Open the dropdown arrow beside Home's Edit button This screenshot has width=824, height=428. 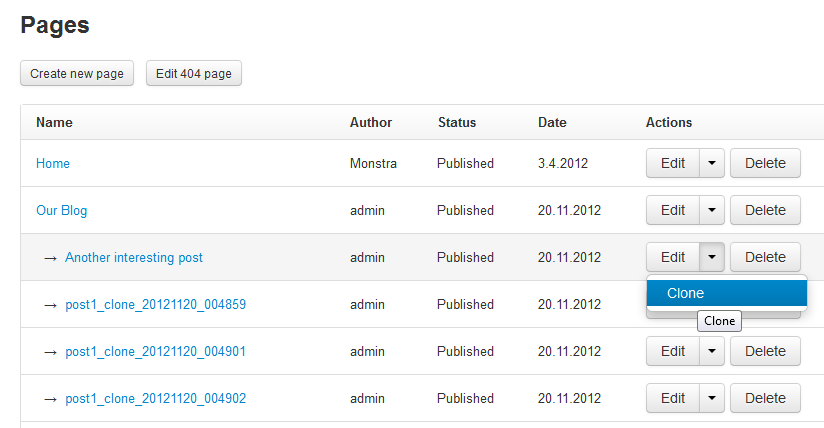pos(711,163)
